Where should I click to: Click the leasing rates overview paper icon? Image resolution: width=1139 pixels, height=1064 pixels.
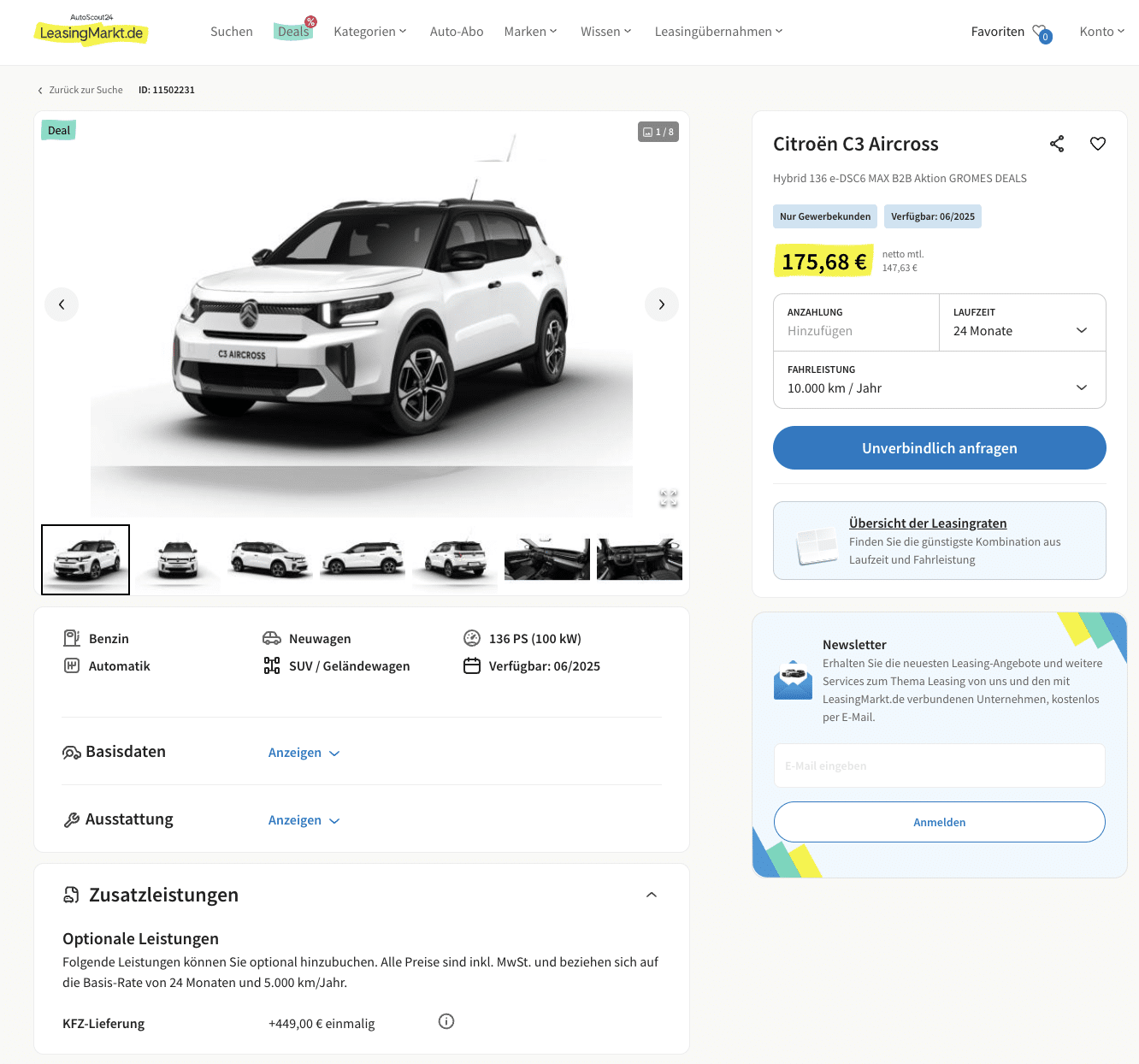coord(817,545)
